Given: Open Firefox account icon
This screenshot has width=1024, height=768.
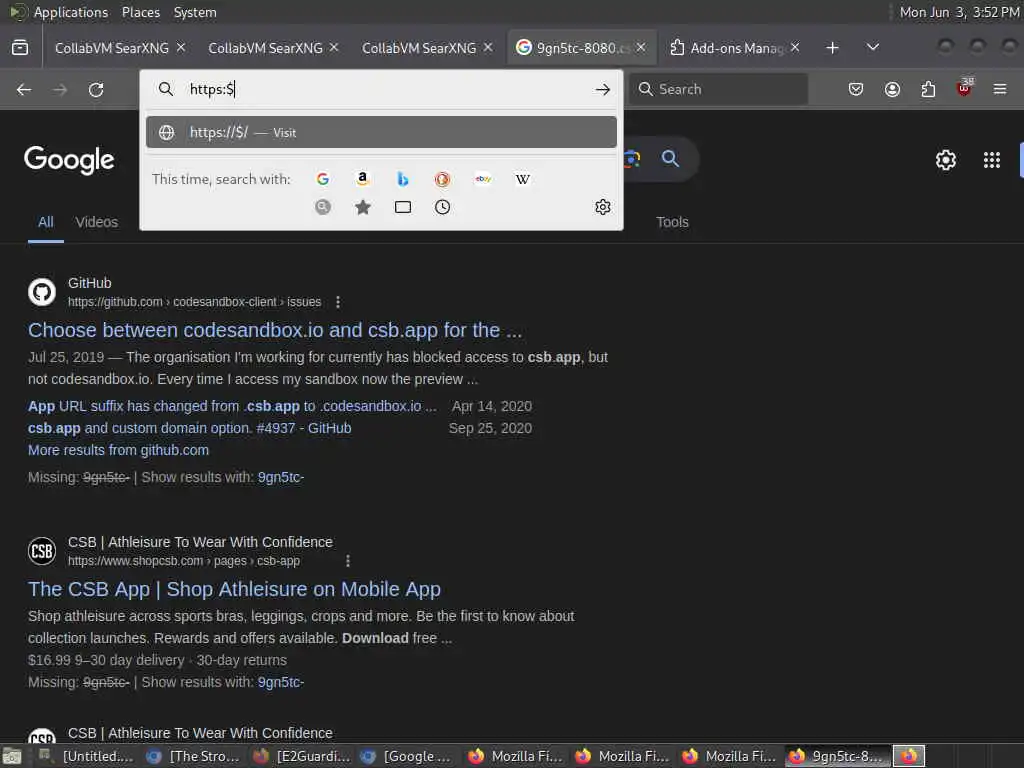Looking at the screenshot, I should 892,89.
